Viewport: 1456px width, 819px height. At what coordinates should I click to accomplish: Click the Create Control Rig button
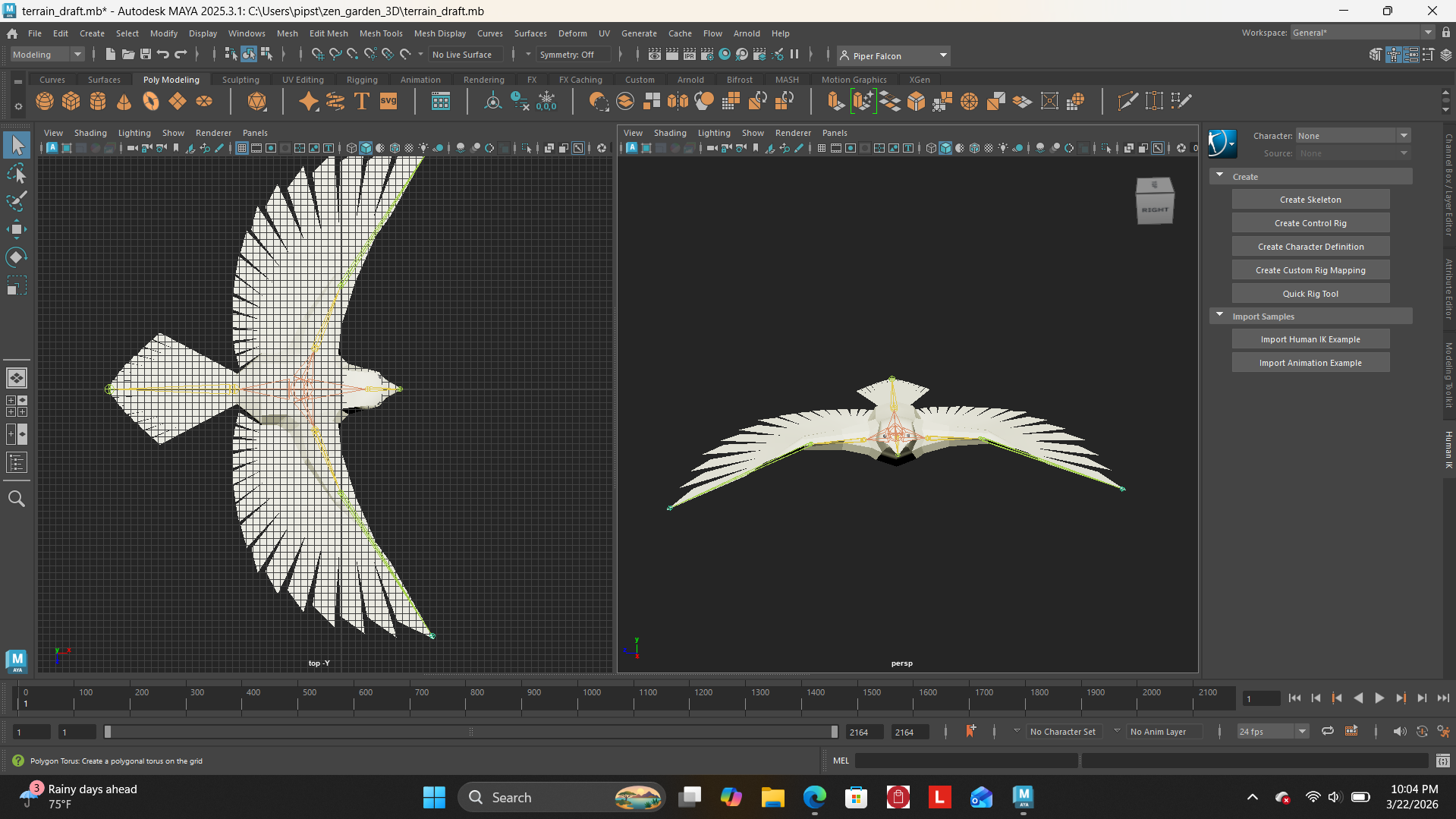click(1310, 223)
